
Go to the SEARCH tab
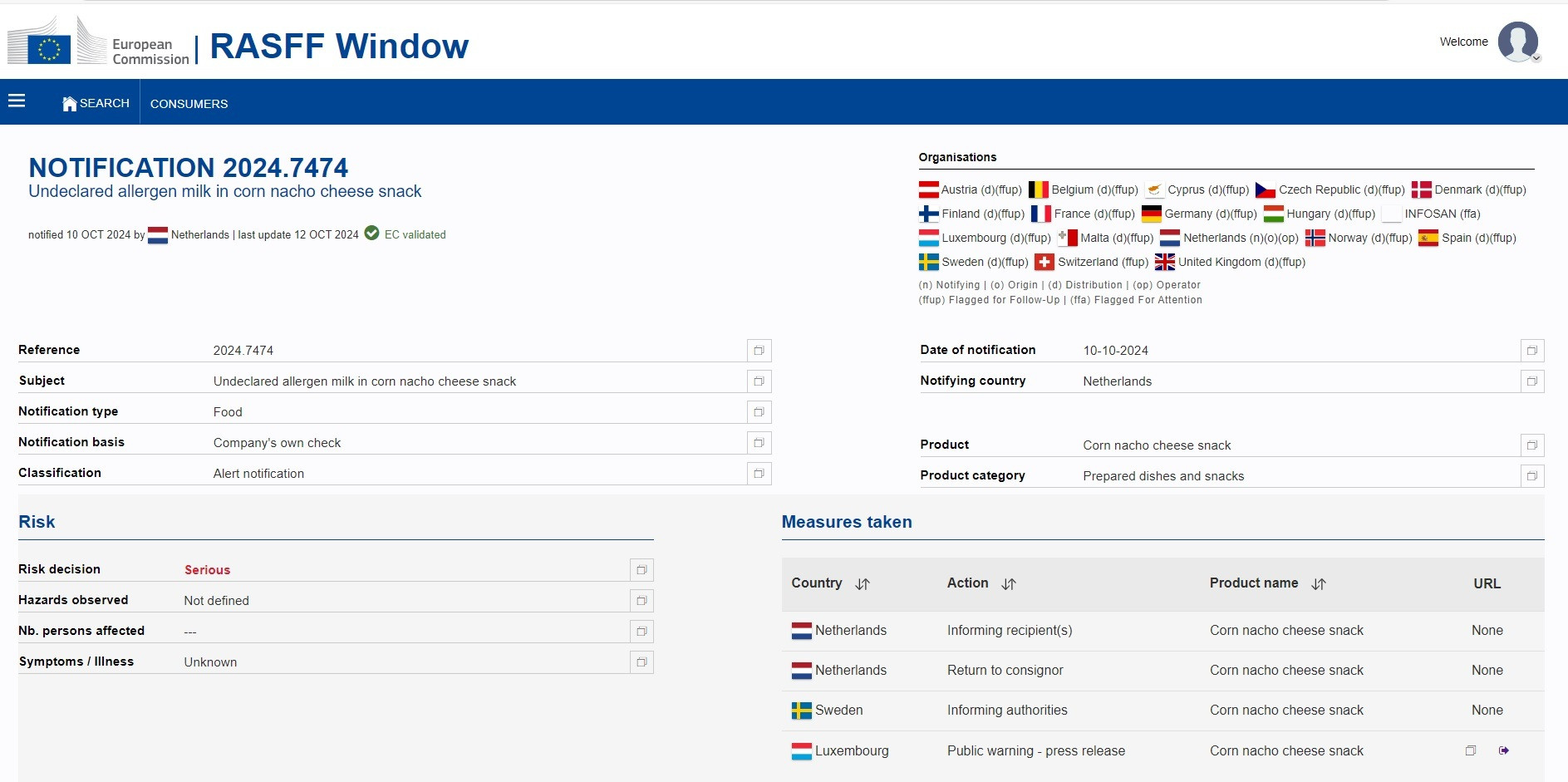coord(96,103)
